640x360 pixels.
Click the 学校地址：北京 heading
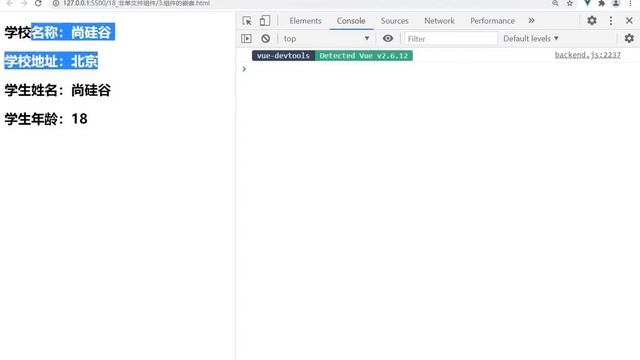[51, 61]
